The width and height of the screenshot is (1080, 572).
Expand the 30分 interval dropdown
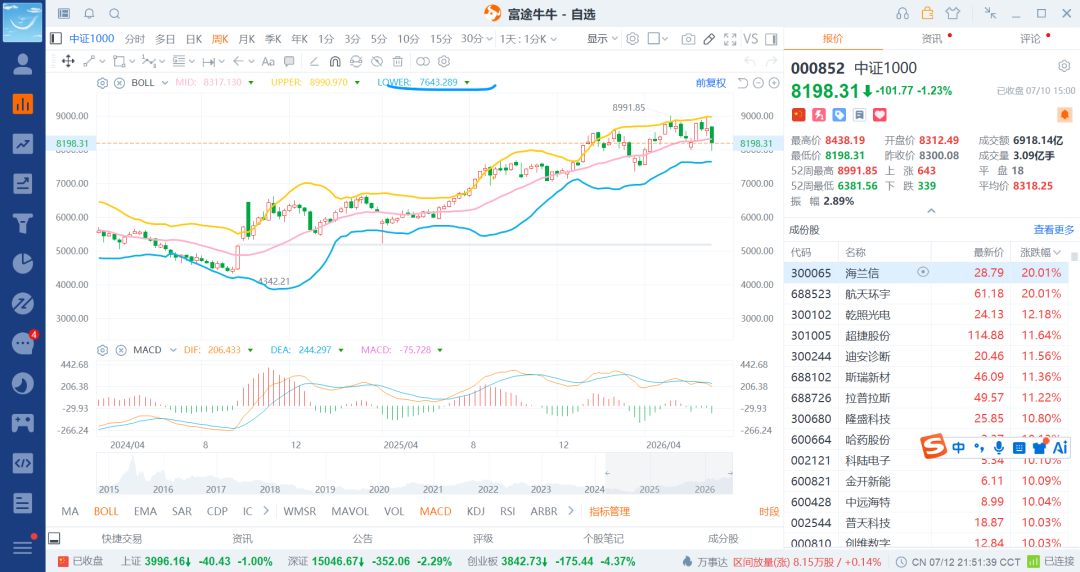coord(489,39)
